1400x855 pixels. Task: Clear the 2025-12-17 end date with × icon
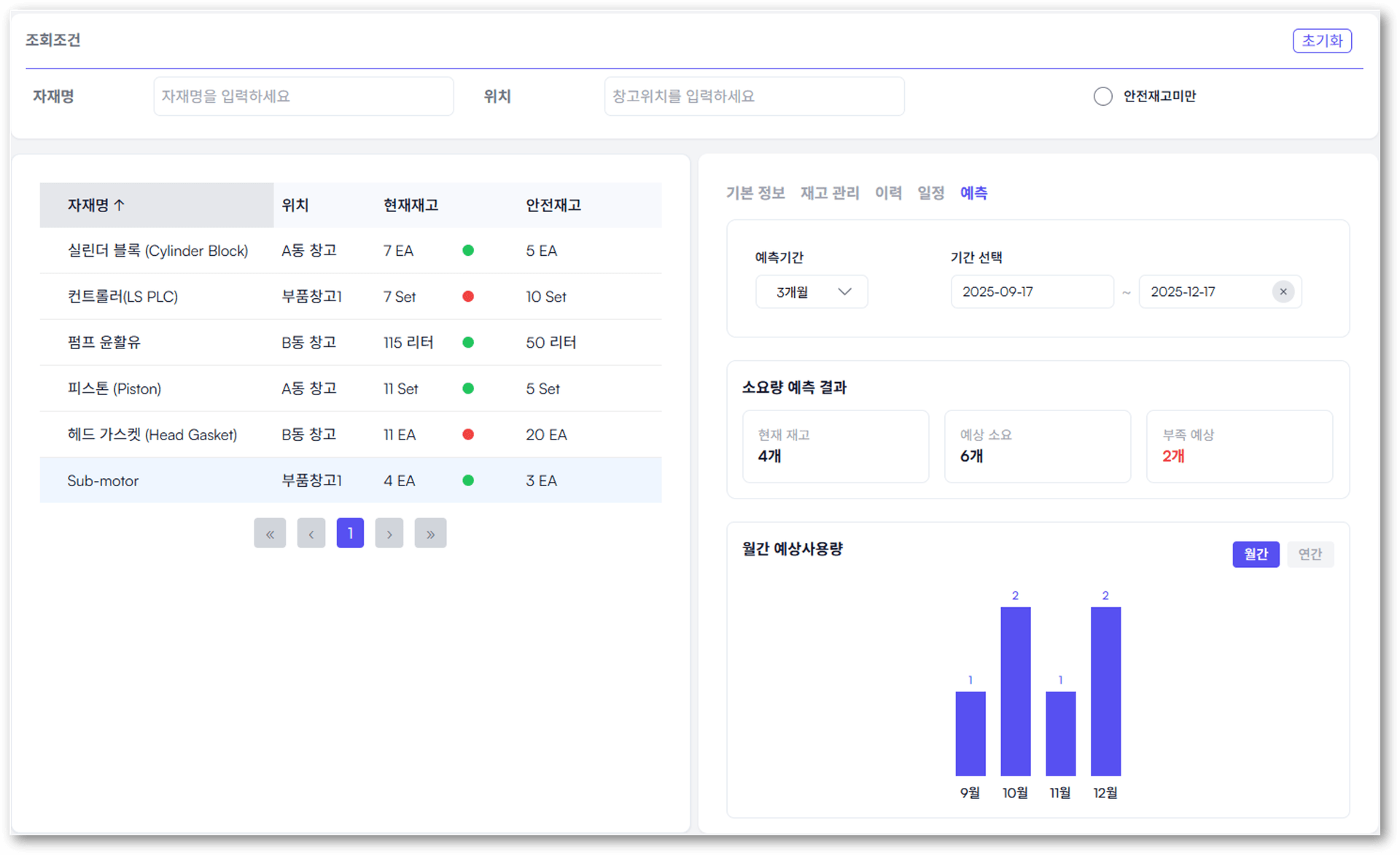pos(1283,292)
